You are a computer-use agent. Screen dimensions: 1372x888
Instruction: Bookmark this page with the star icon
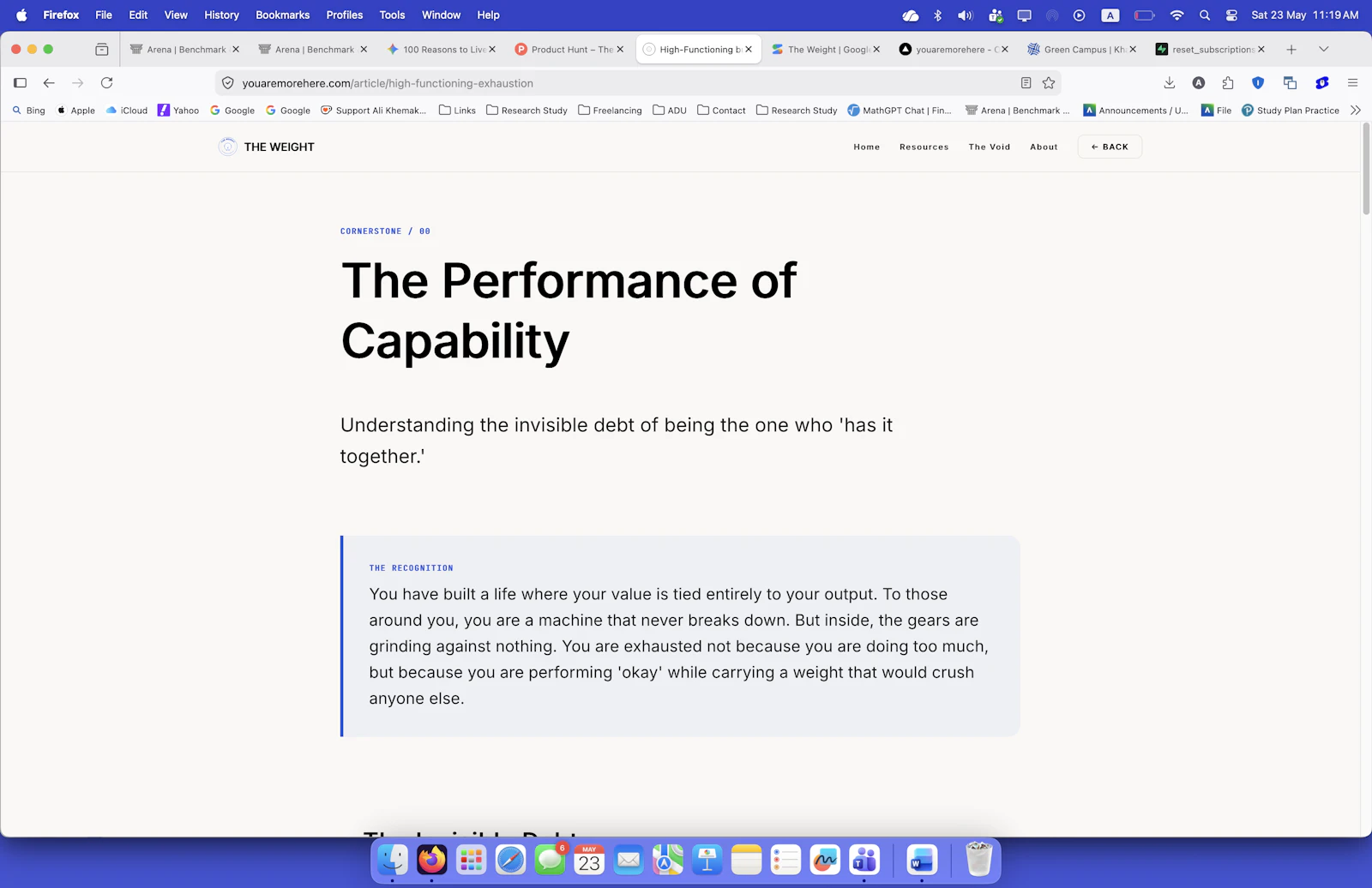coord(1049,83)
